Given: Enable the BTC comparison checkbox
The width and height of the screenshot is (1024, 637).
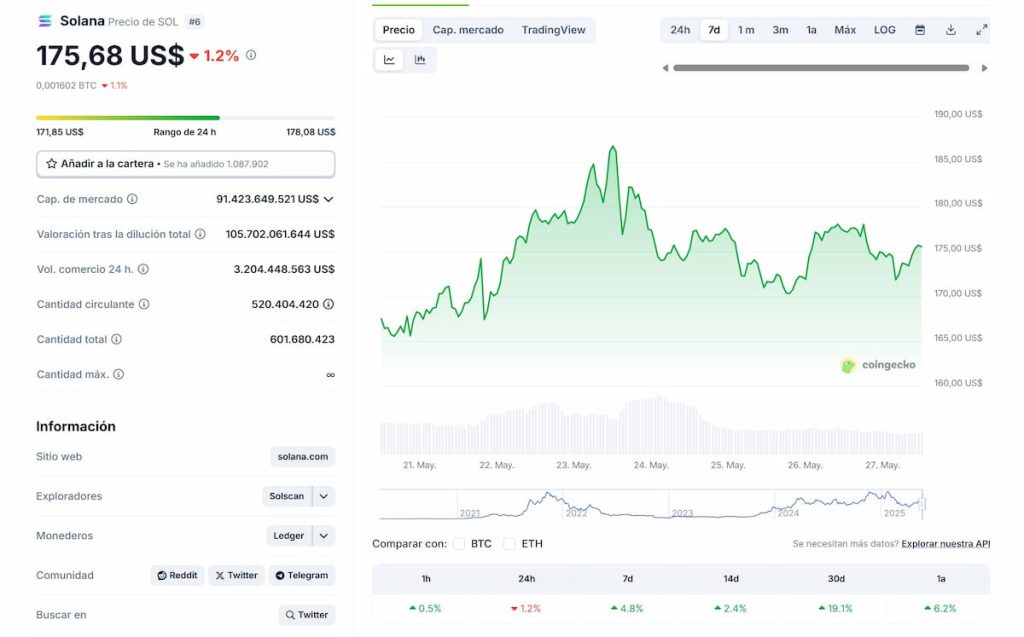Looking at the screenshot, I should [459, 544].
